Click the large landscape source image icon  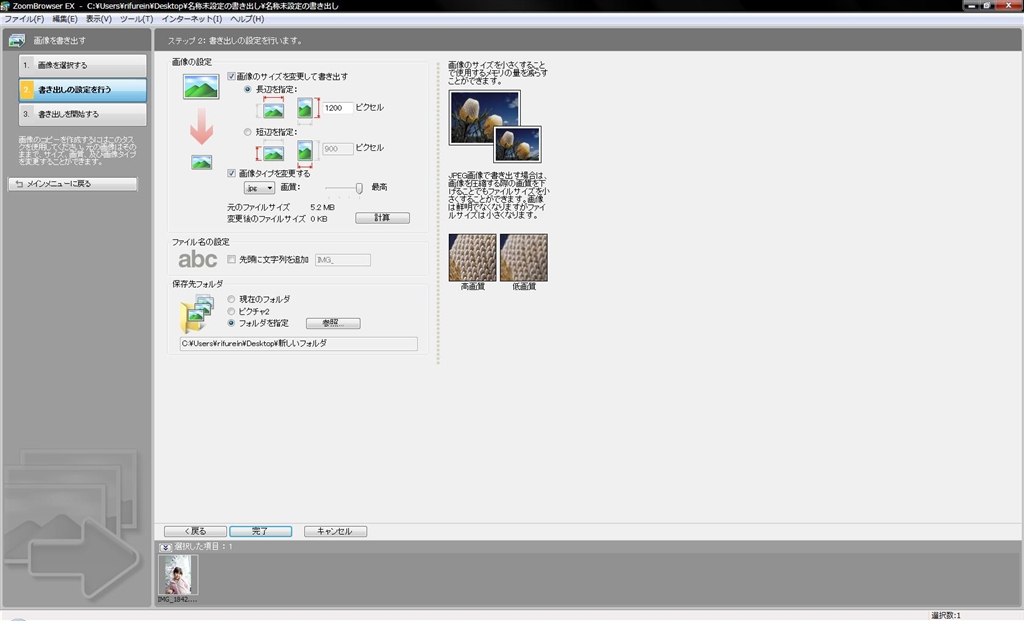pos(201,87)
